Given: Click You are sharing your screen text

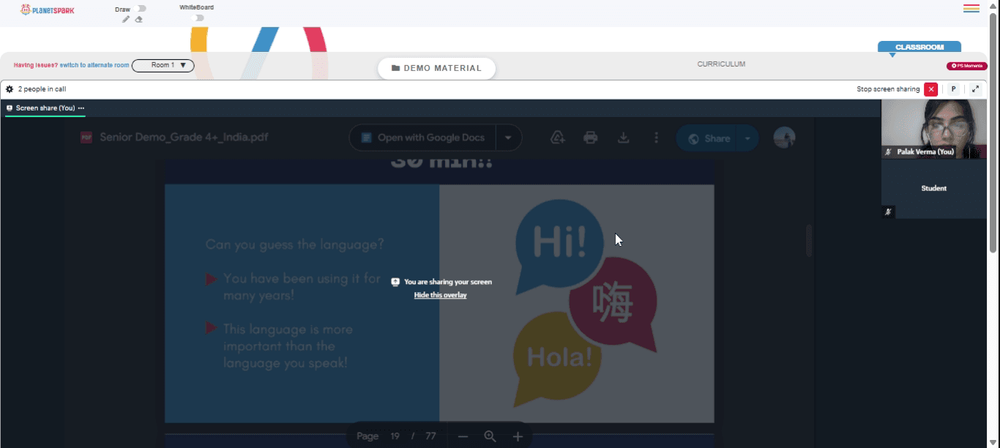Looking at the screenshot, I should click(x=448, y=281).
